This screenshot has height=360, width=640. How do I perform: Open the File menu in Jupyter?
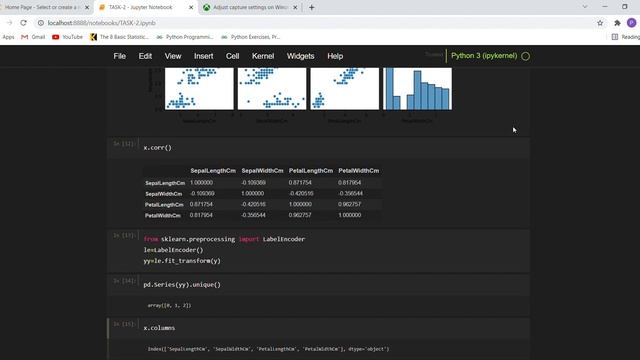120,56
